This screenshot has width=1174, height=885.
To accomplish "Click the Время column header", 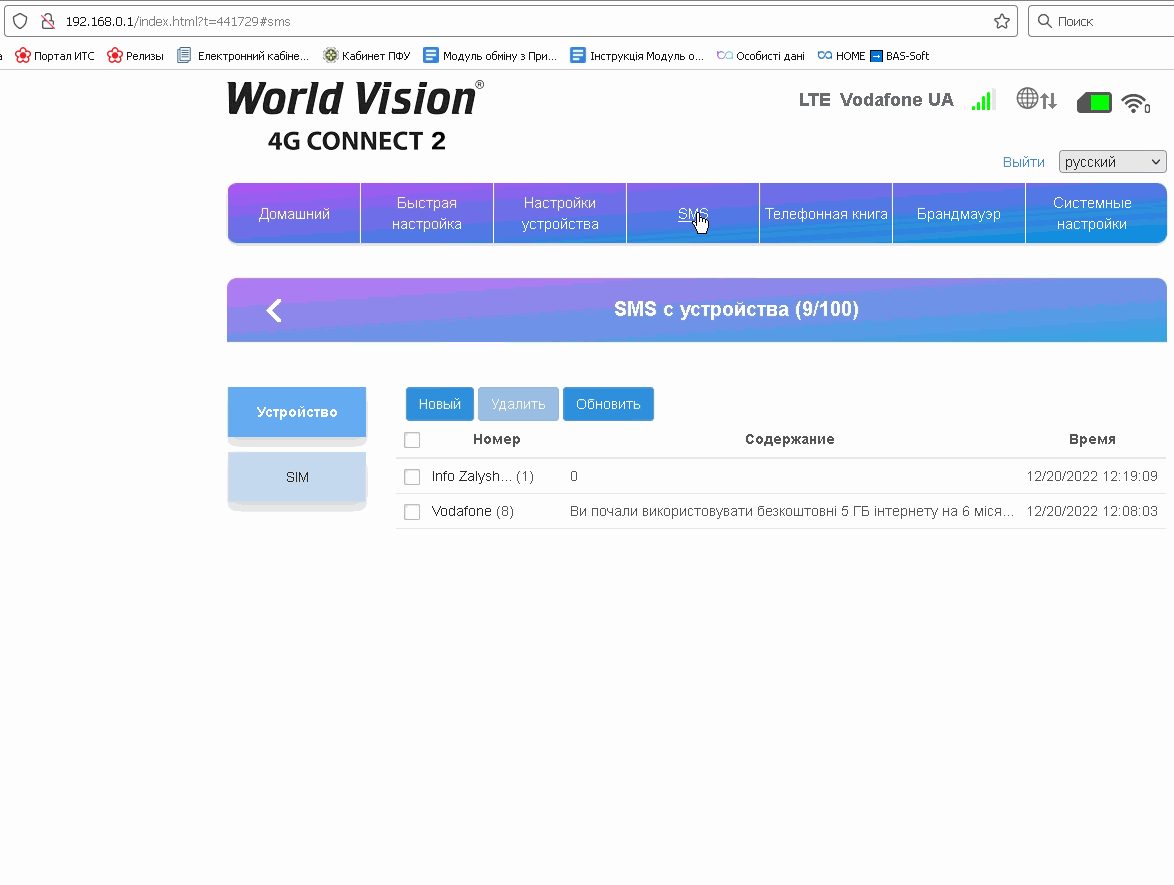I will pos(1092,440).
